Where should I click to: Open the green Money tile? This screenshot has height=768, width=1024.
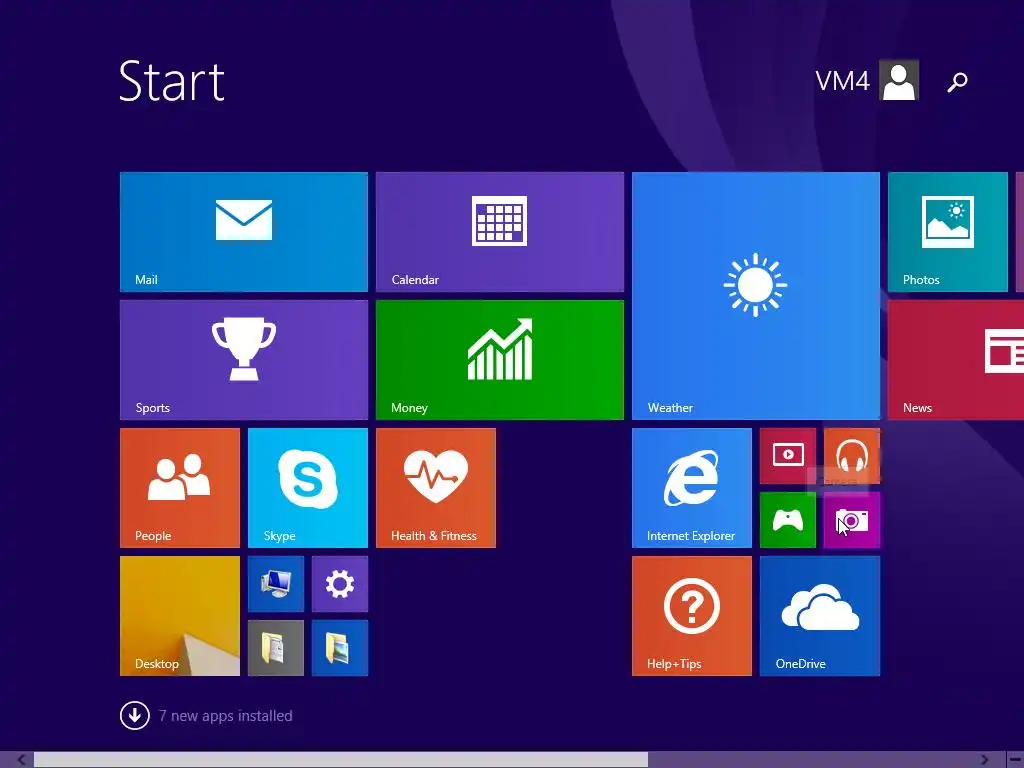tap(500, 360)
